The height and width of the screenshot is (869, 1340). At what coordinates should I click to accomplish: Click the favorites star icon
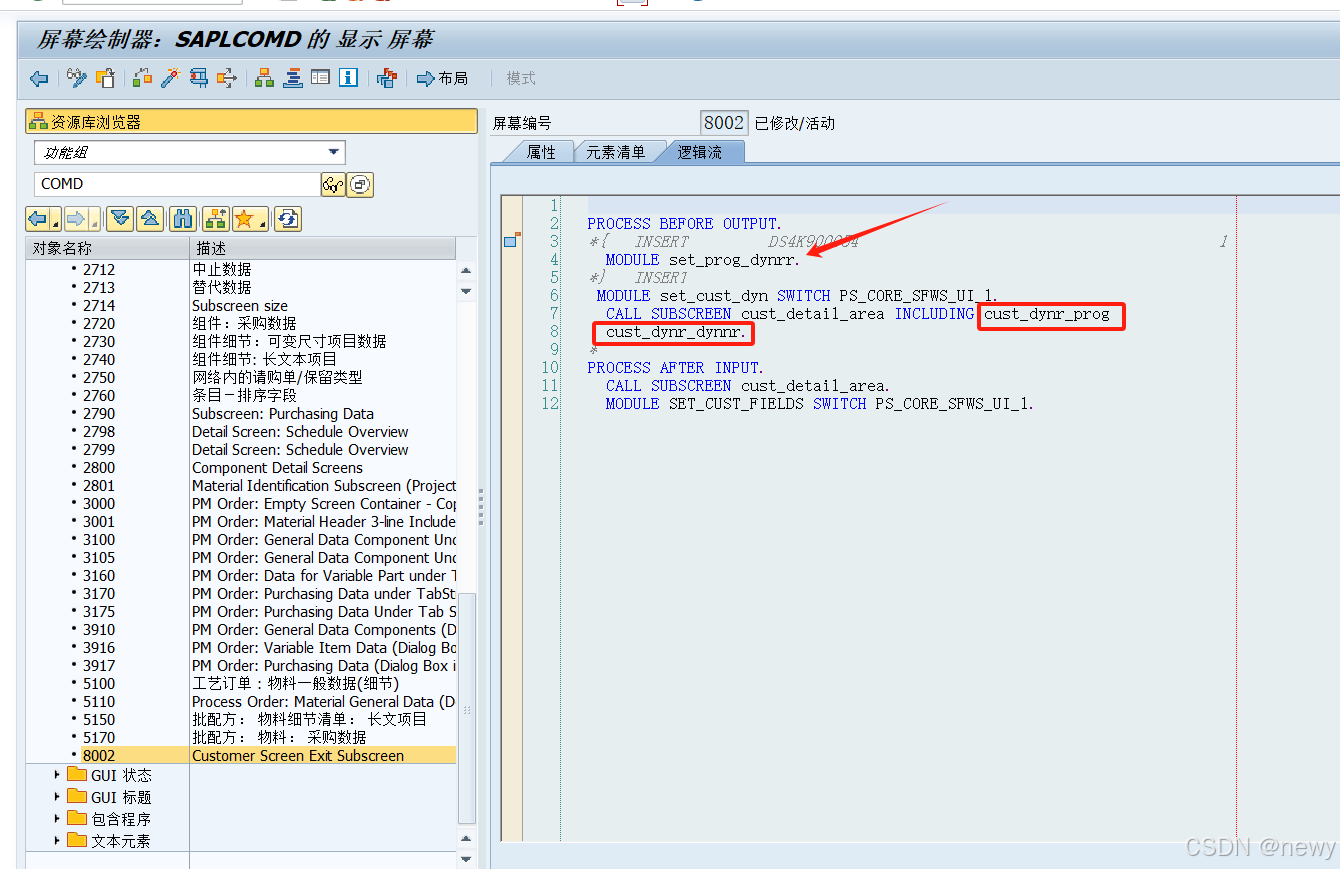click(x=244, y=218)
